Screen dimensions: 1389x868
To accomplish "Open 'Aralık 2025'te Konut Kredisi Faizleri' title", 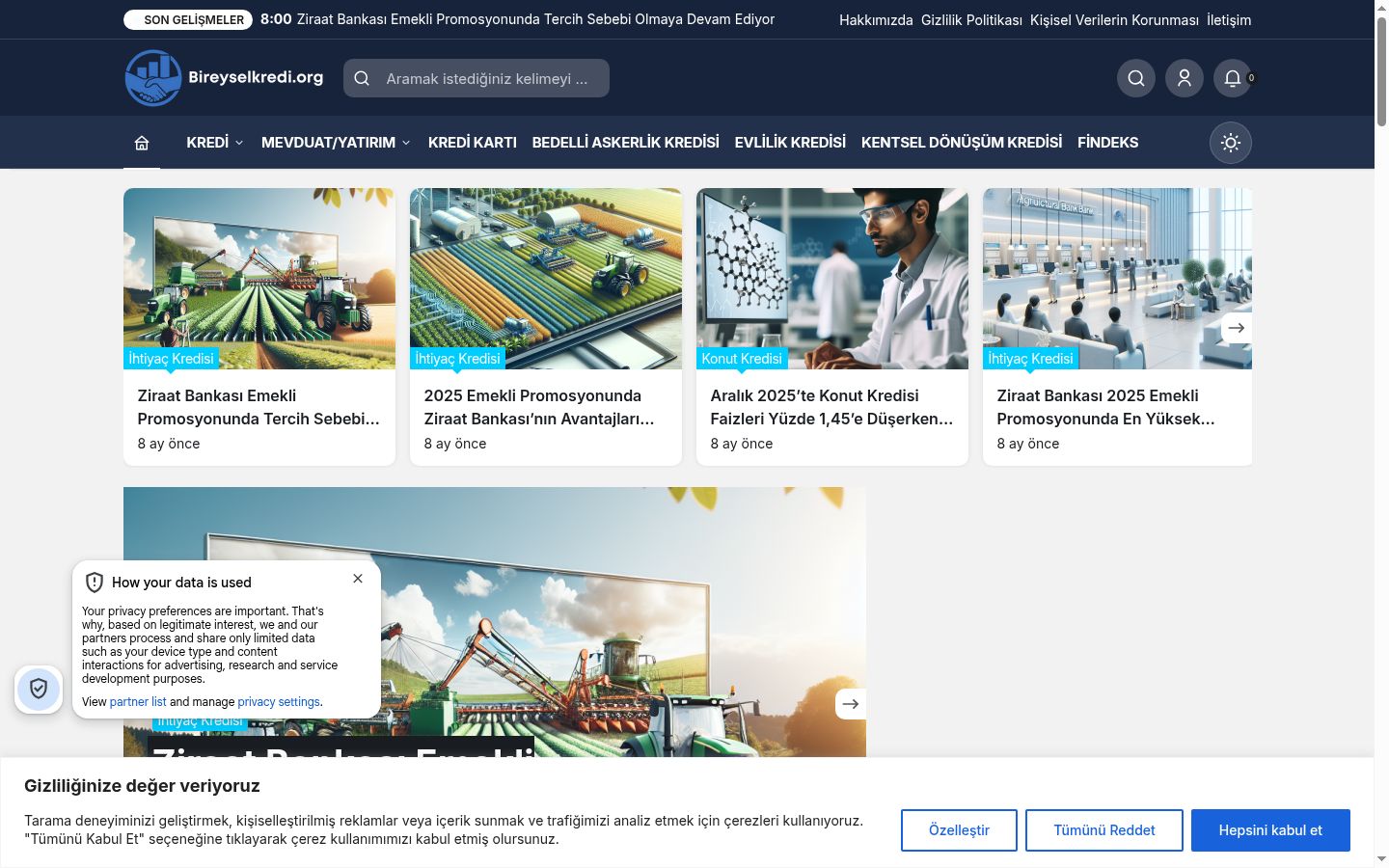I will click(831, 407).
